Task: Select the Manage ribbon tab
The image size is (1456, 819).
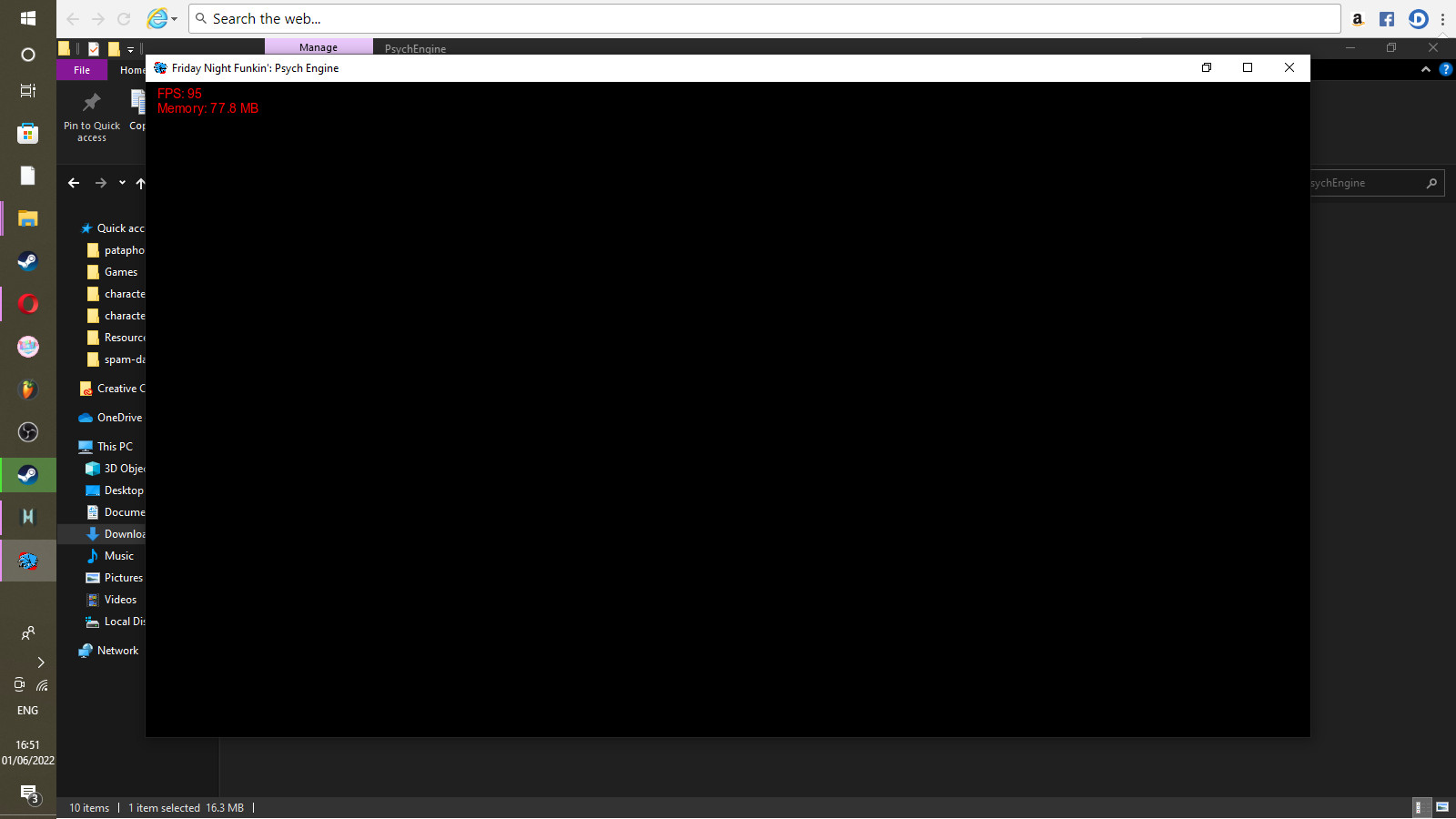Action: click(318, 47)
